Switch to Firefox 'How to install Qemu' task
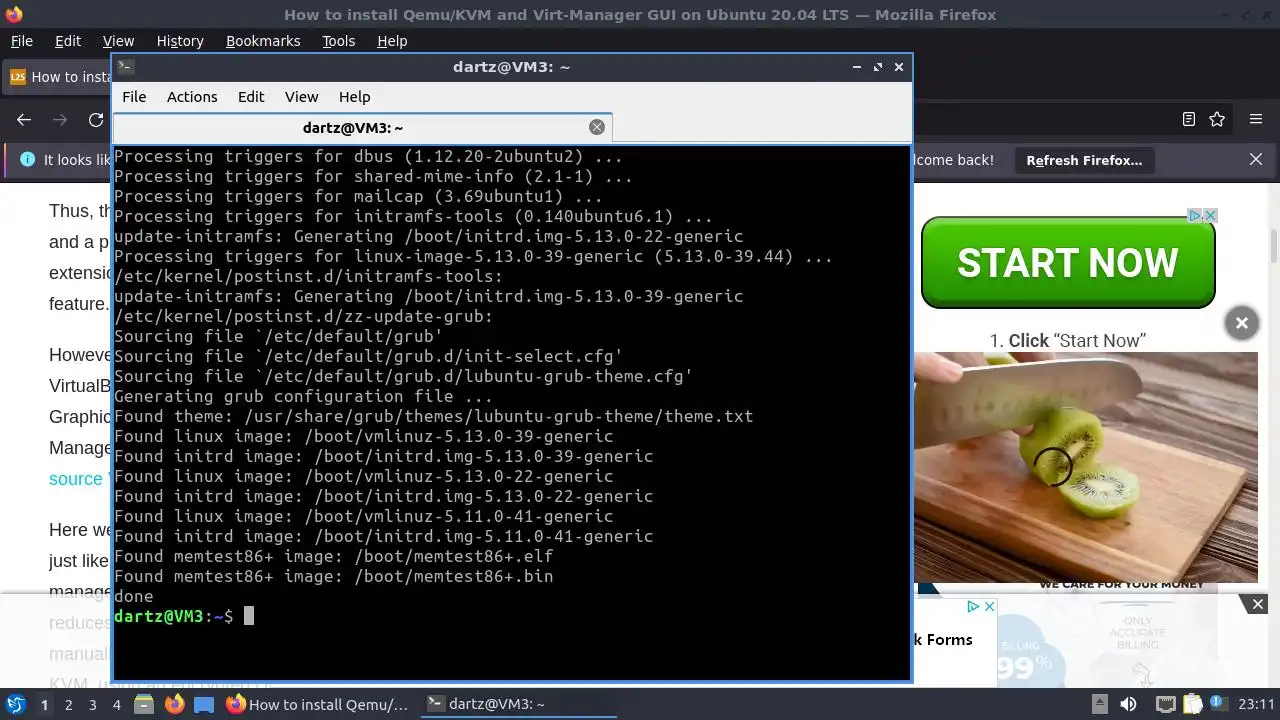The height and width of the screenshot is (720, 1280). tap(318, 704)
